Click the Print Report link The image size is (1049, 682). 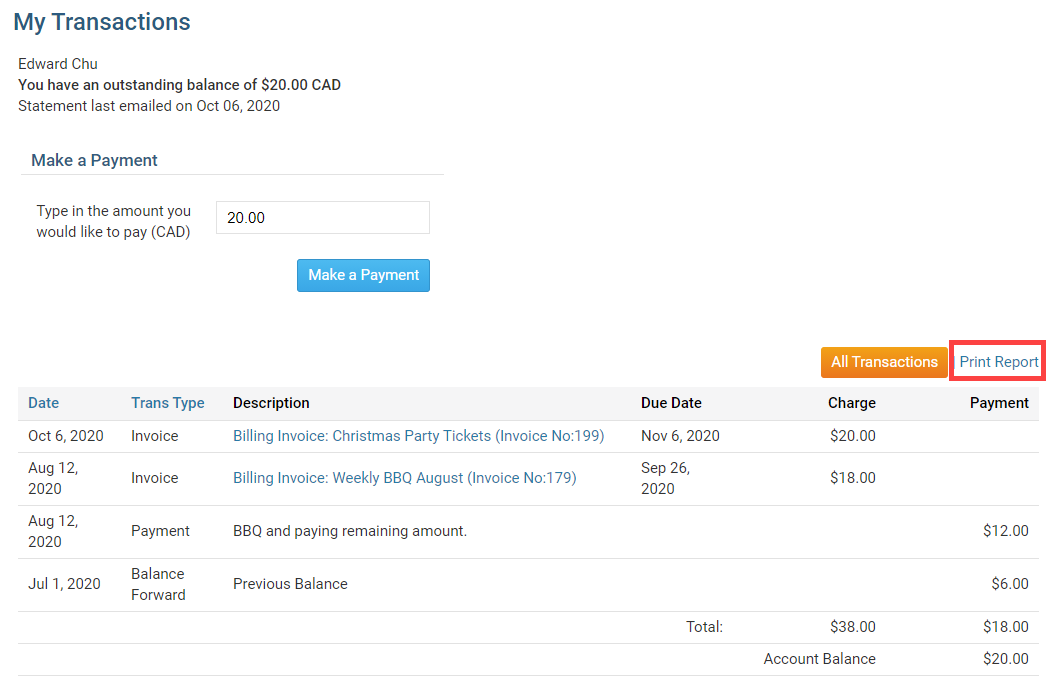(998, 362)
